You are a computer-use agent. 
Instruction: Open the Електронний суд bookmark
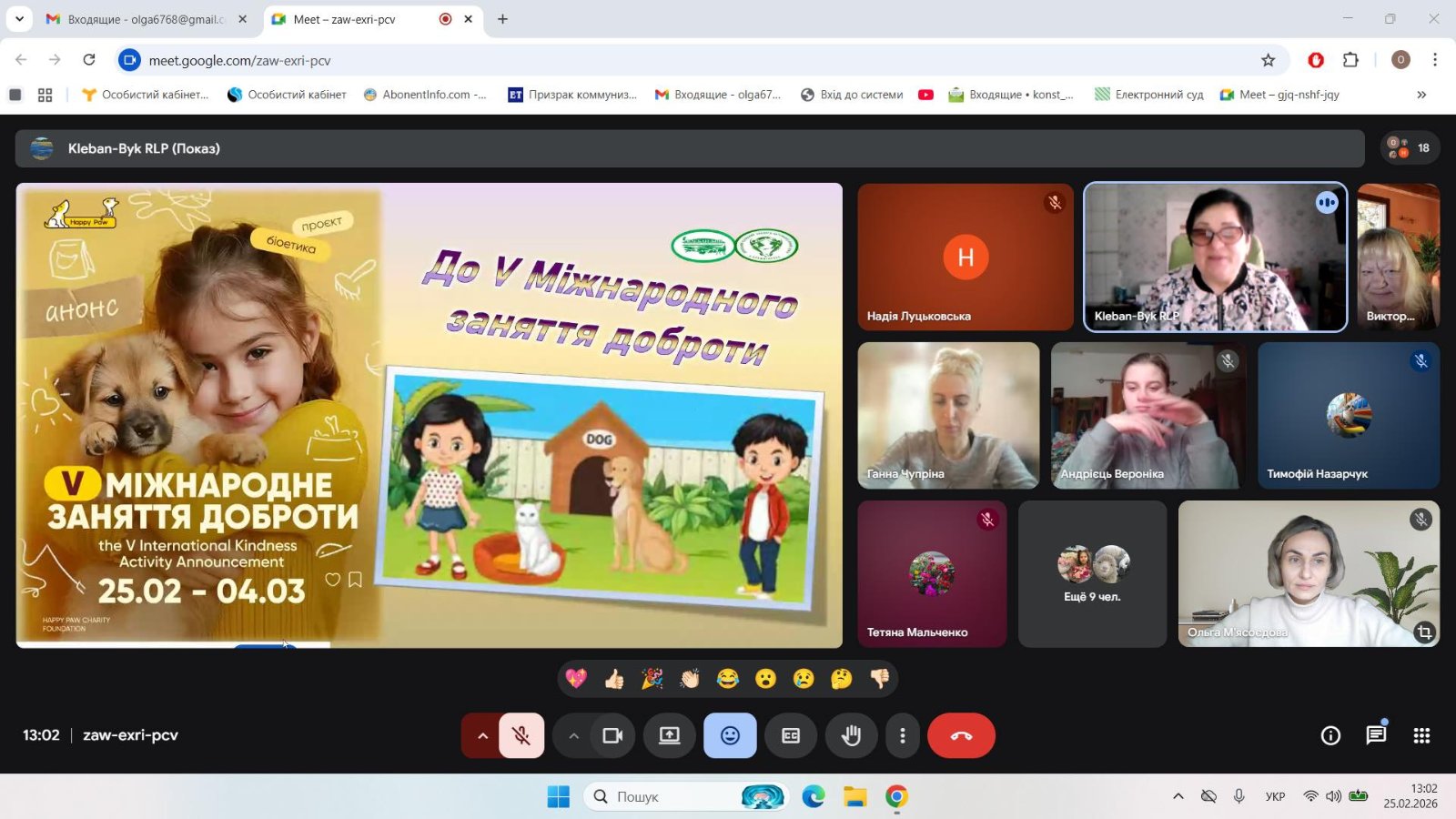pos(1148,95)
